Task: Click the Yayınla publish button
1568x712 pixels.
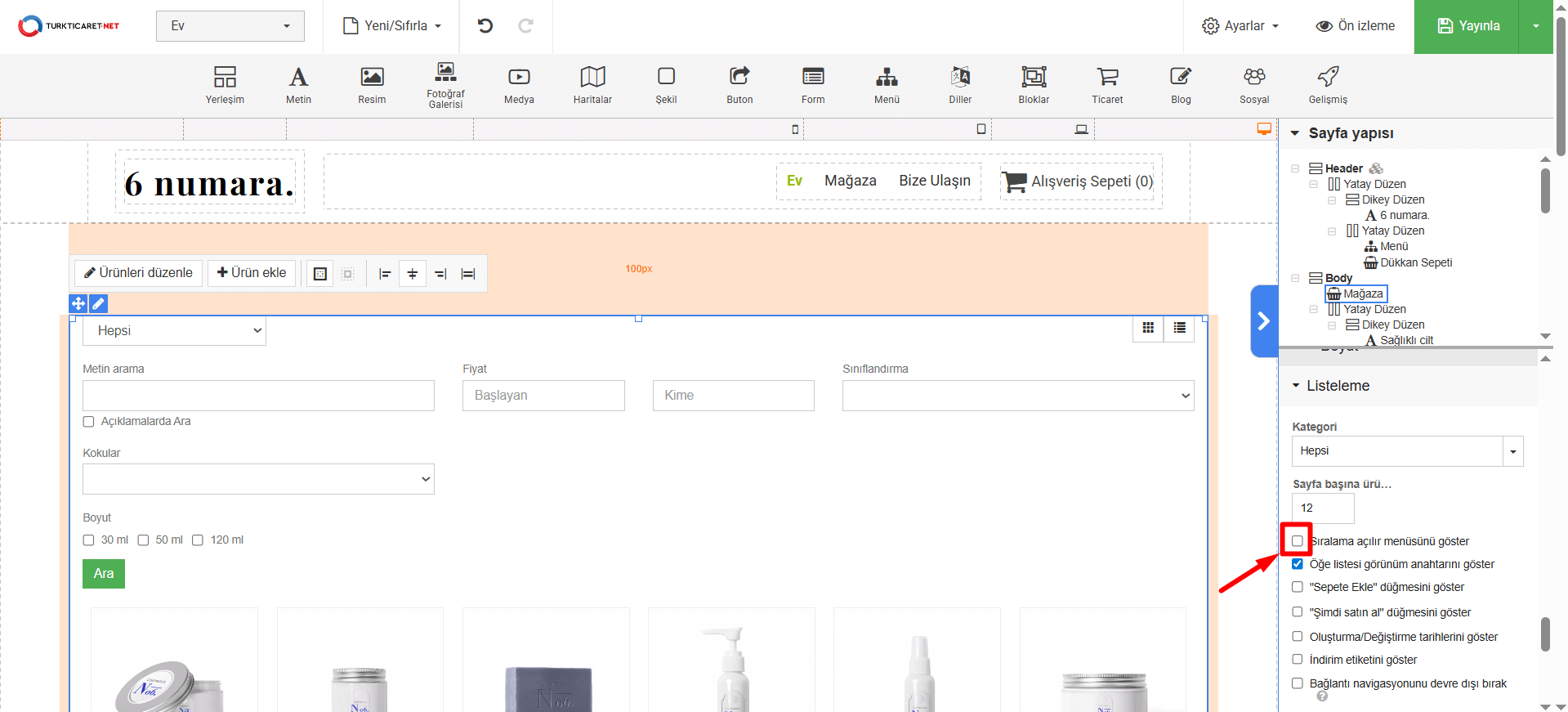Action: pos(1467,26)
